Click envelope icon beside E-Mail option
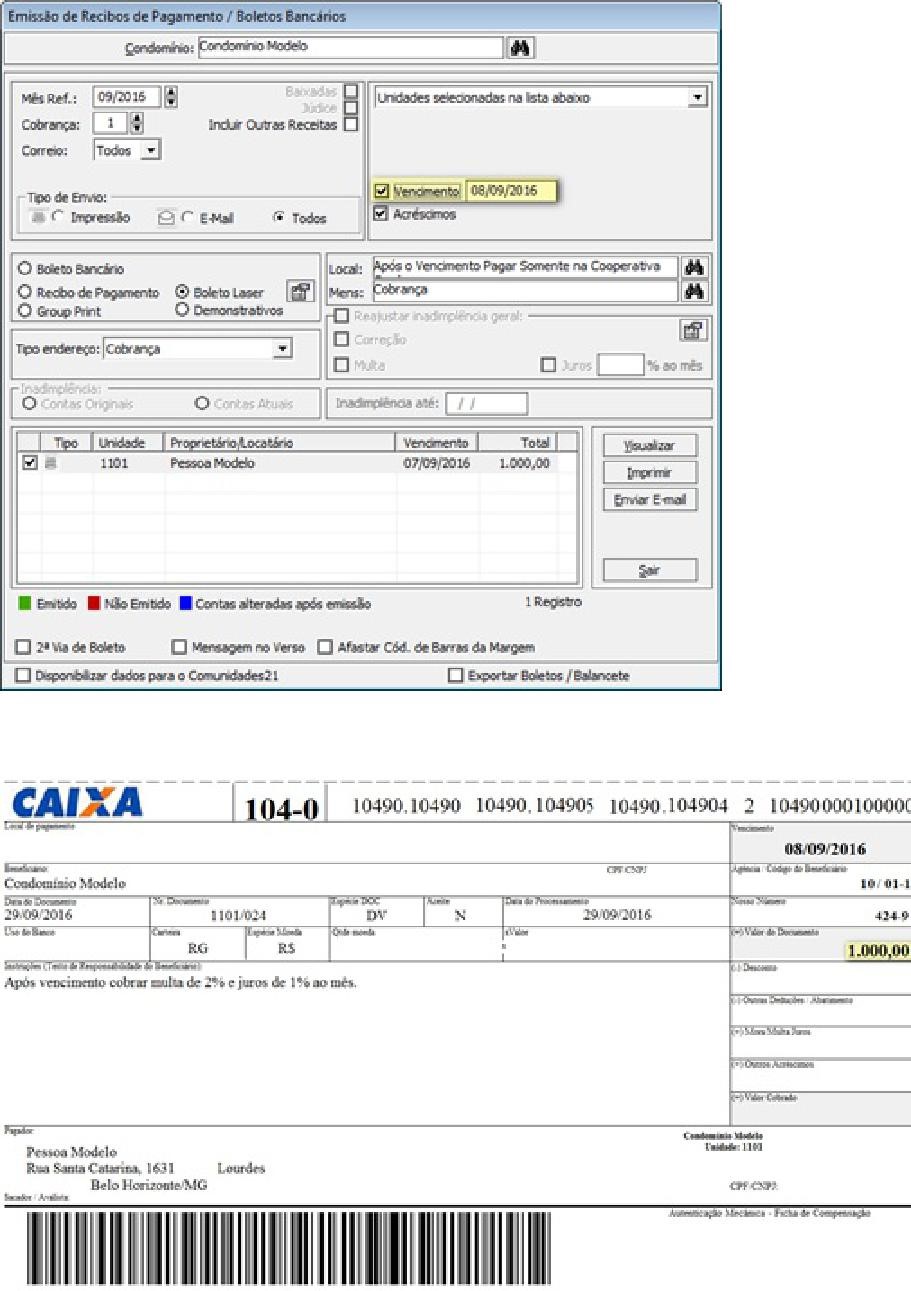 [x=167, y=217]
